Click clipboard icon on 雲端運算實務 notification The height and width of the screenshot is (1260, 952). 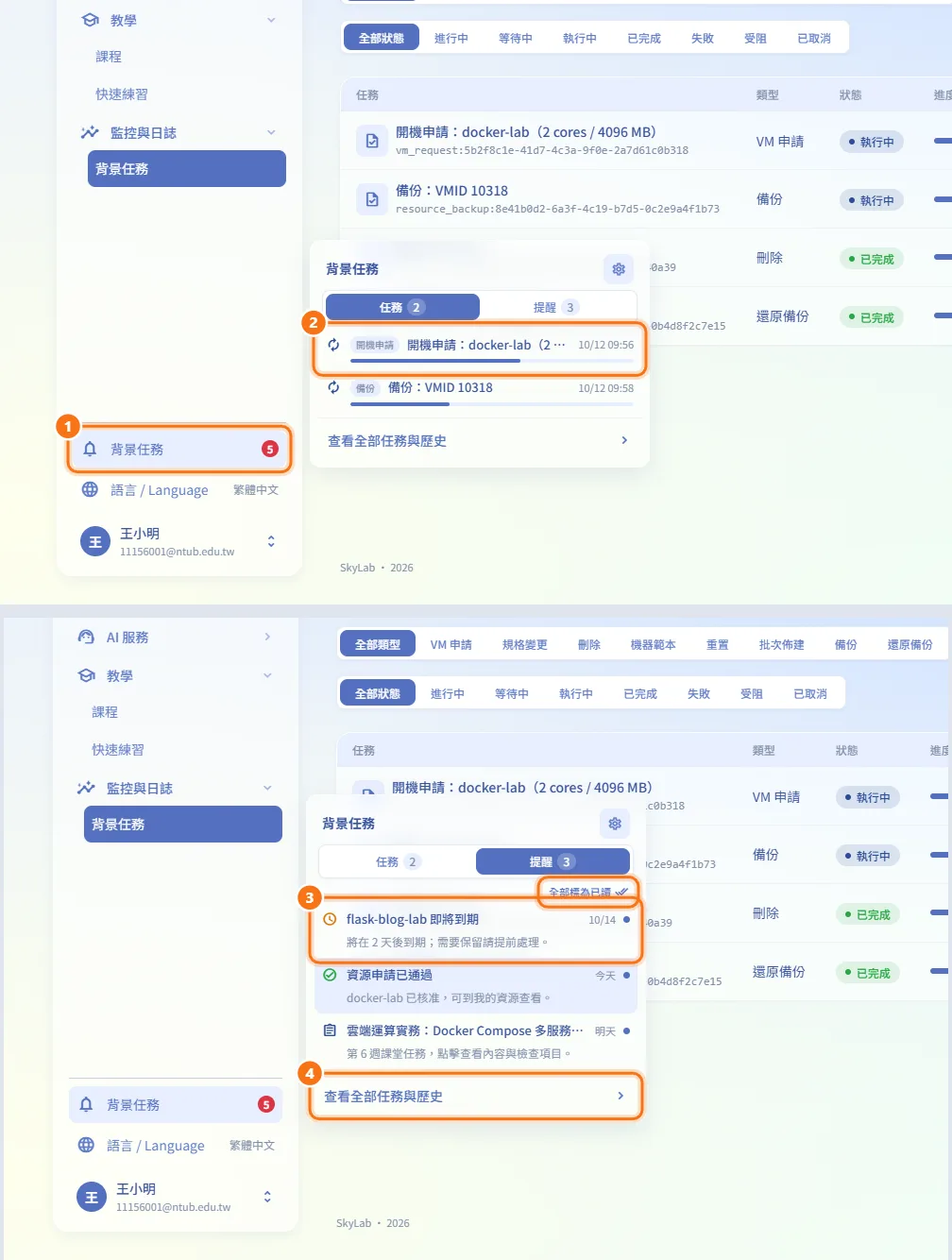(330, 1030)
